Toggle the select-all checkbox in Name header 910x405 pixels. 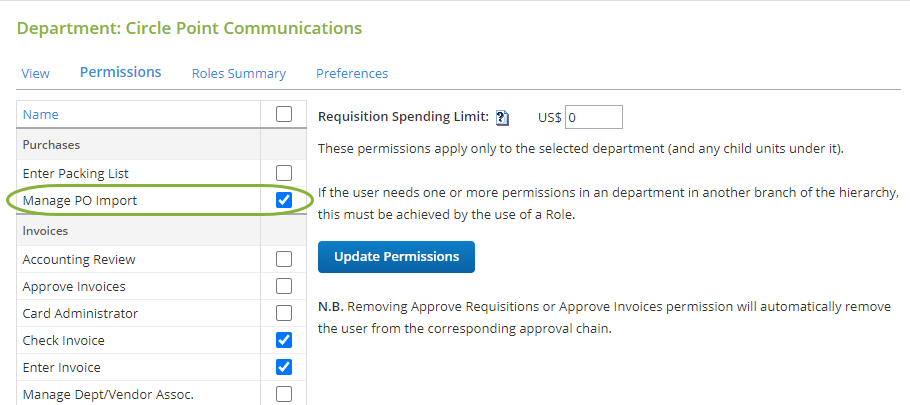coord(284,114)
